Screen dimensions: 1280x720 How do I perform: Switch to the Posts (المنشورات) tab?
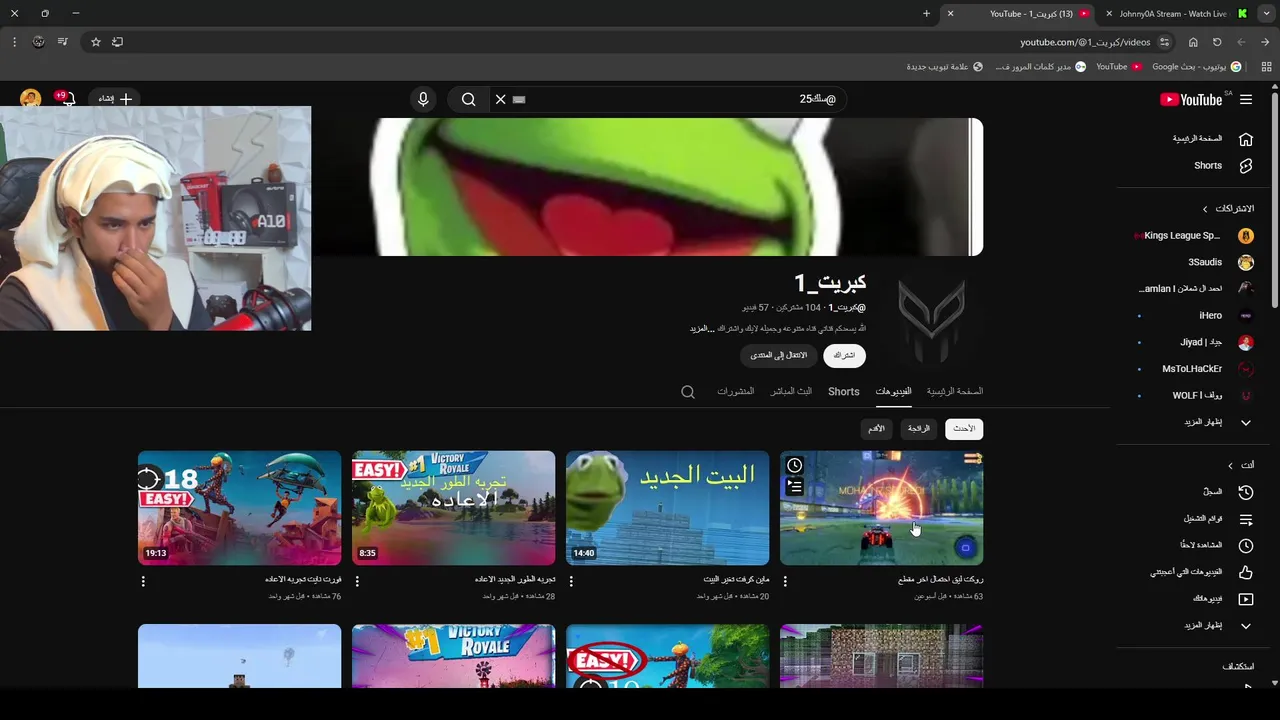(735, 391)
